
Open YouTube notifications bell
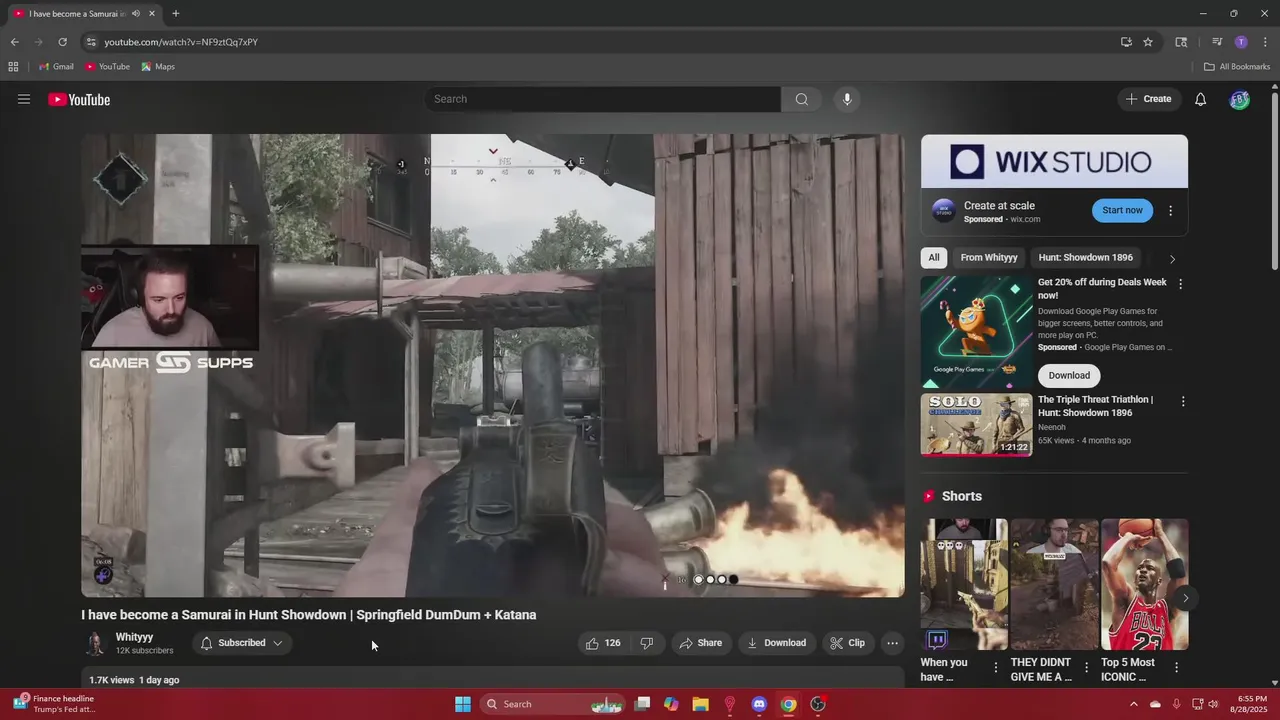click(1201, 99)
